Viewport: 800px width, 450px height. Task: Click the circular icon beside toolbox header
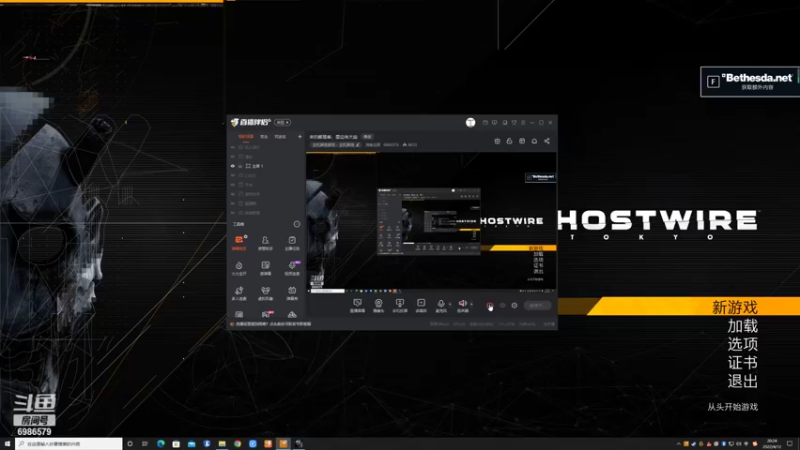coord(297,224)
